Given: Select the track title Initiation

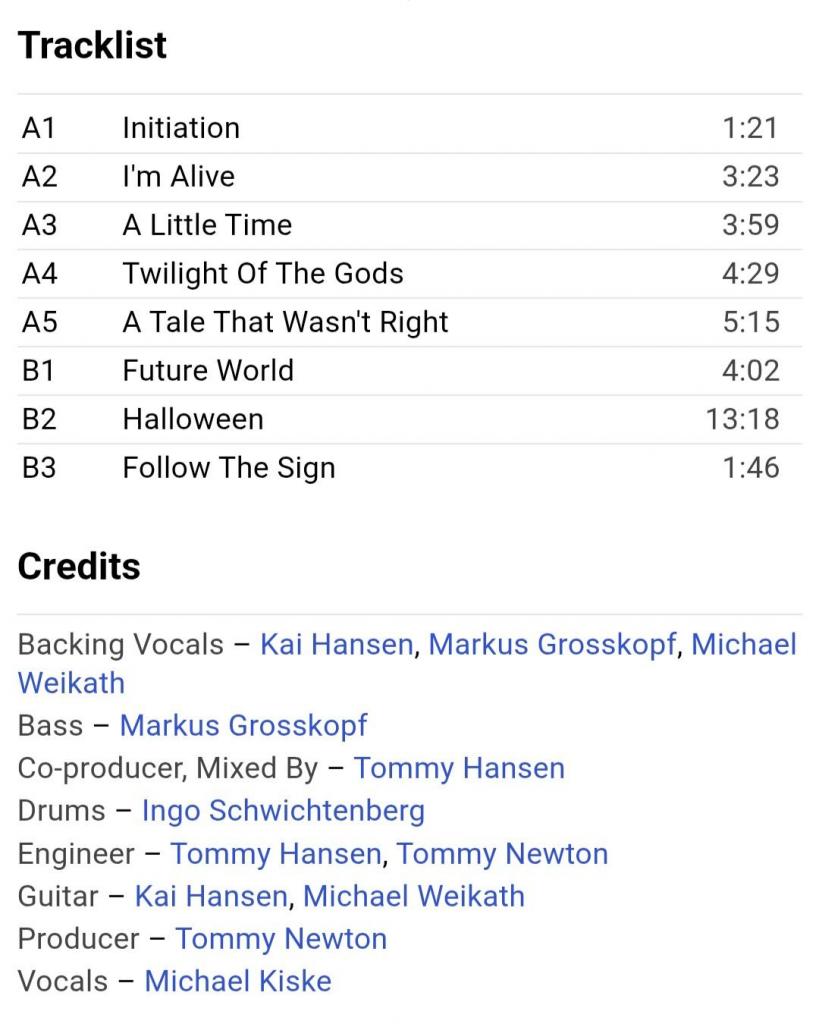Looking at the screenshot, I should [x=181, y=128].
